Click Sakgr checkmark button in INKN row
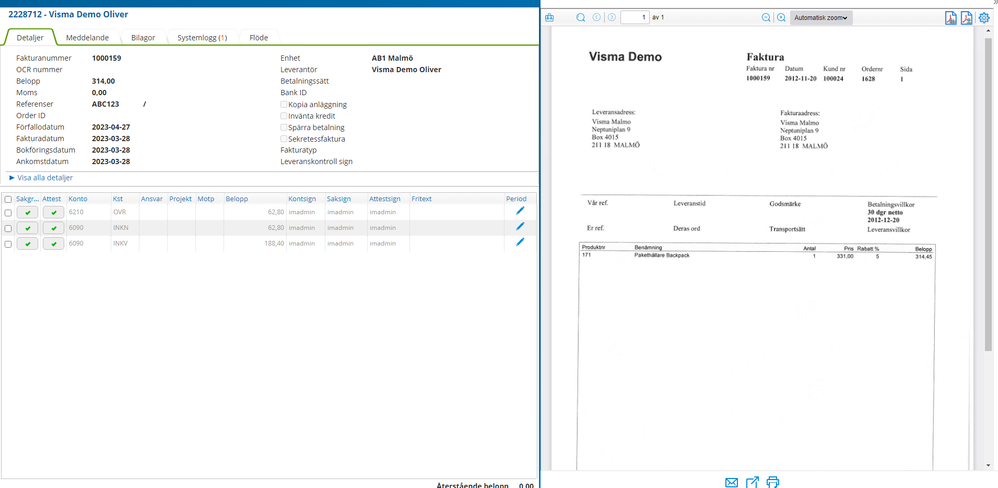Image resolution: width=998 pixels, height=488 pixels. pyautogui.click(x=27, y=227)
